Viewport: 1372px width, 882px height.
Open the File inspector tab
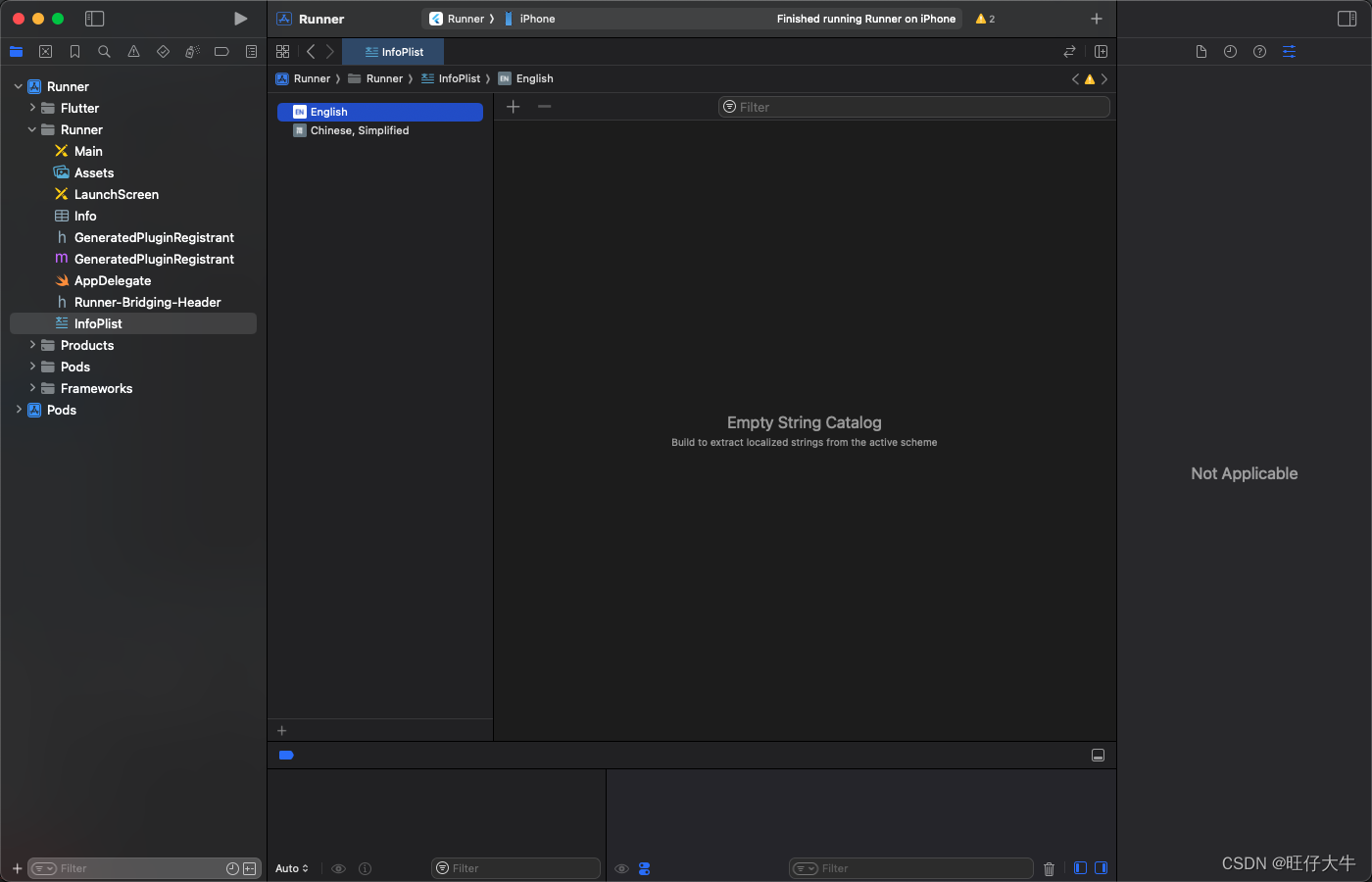(1200, 52)
